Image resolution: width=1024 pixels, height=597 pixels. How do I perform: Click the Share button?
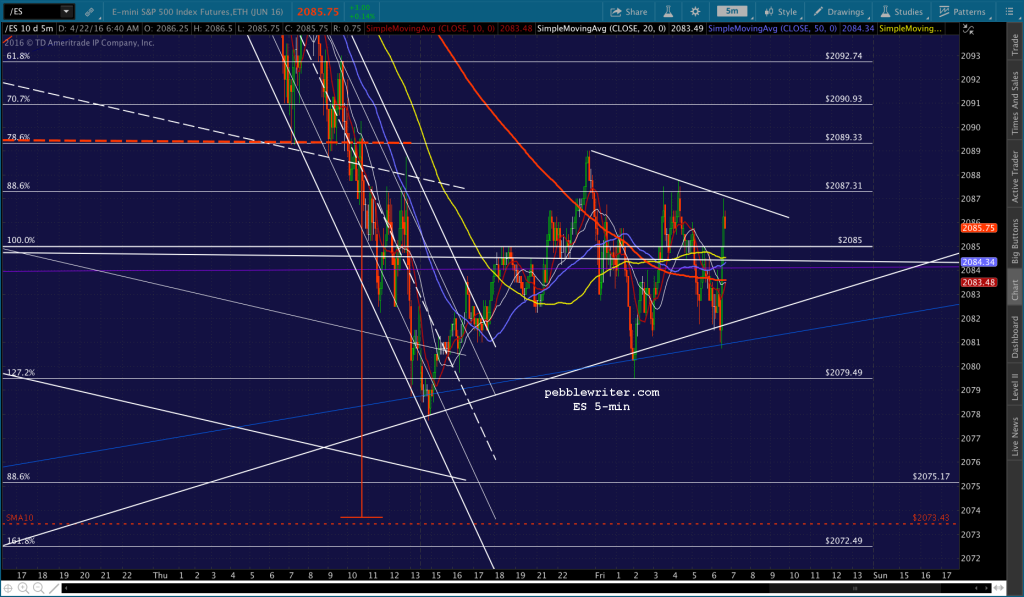629,12
